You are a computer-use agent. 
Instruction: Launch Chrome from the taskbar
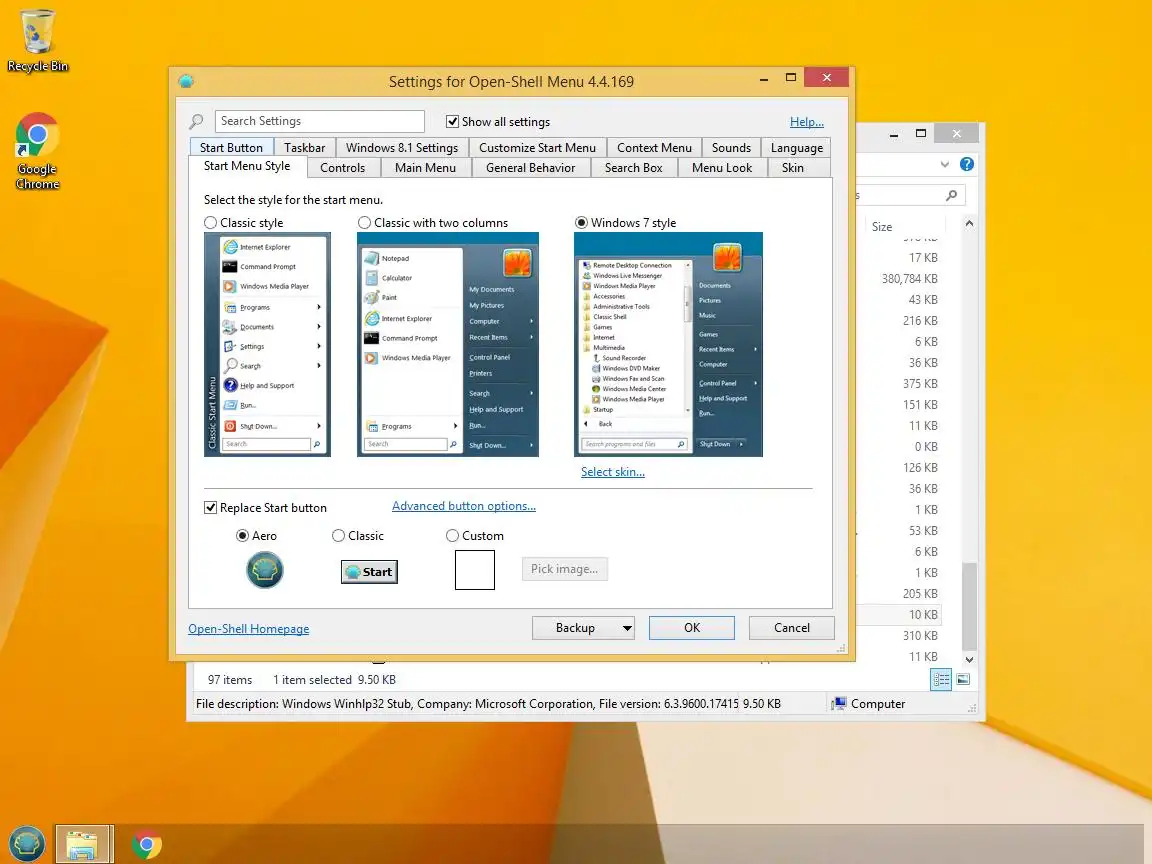(x=147, y=844)
